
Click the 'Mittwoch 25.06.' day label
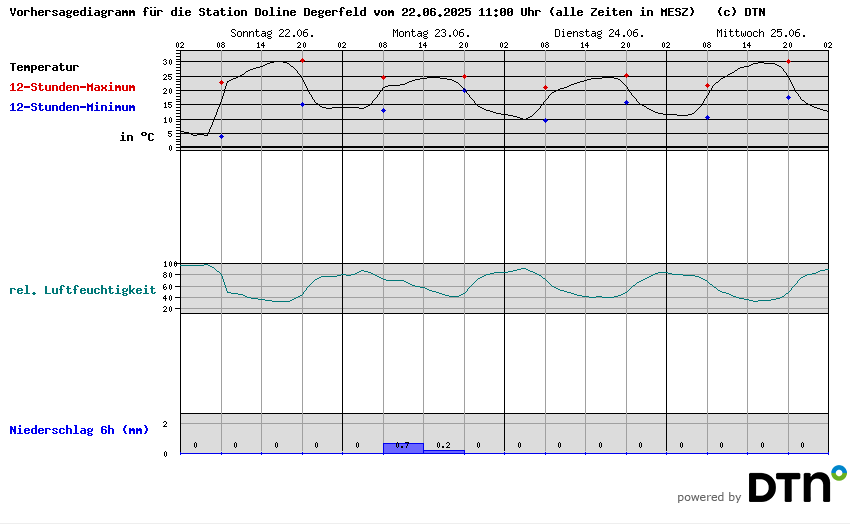coord(761,33)
